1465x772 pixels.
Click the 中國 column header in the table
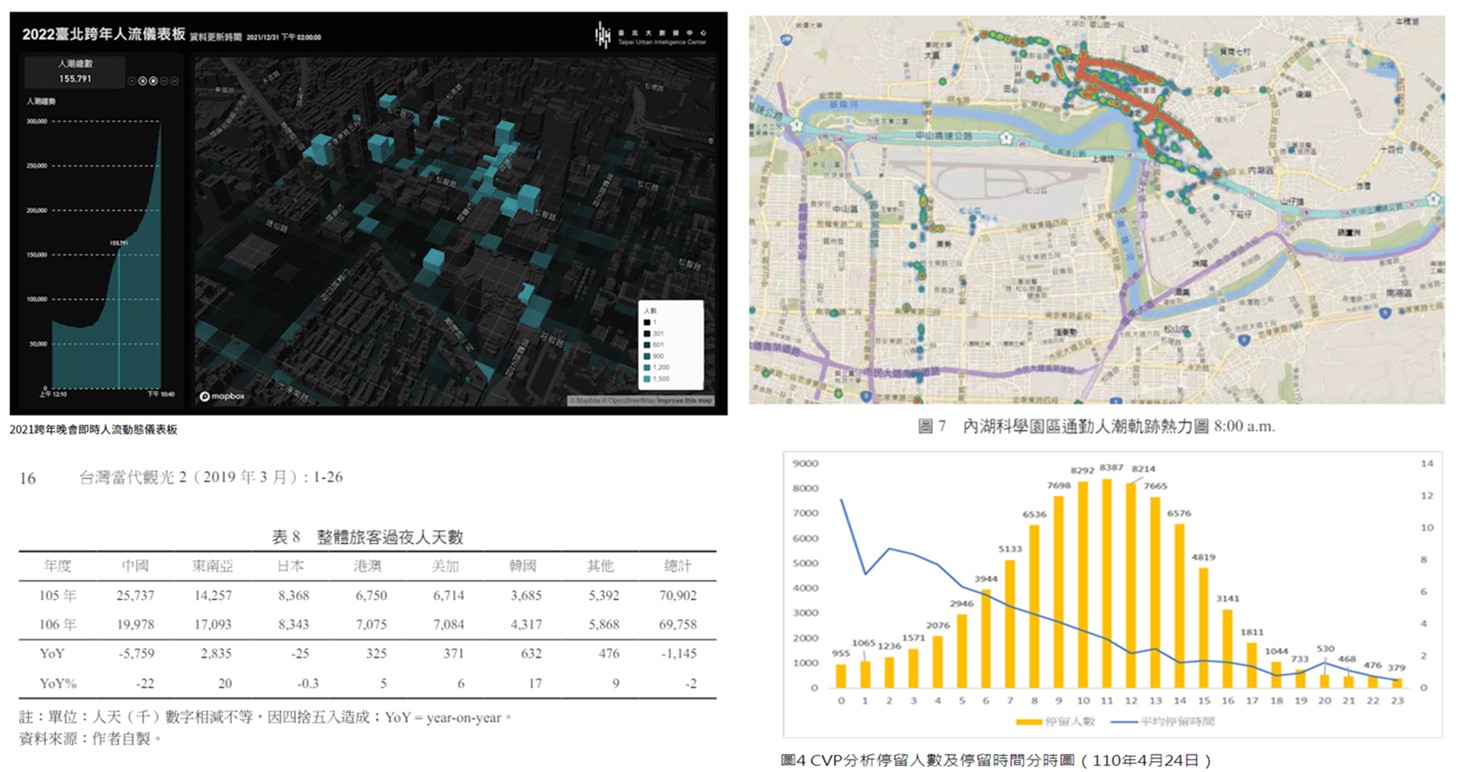(x=133, y=566)
